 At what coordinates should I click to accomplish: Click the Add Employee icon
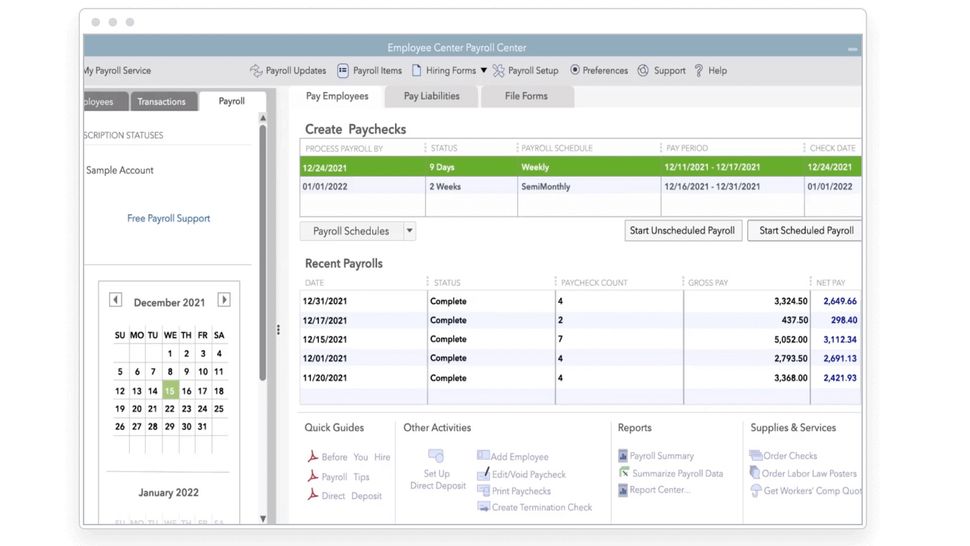(x=483, y=455)
